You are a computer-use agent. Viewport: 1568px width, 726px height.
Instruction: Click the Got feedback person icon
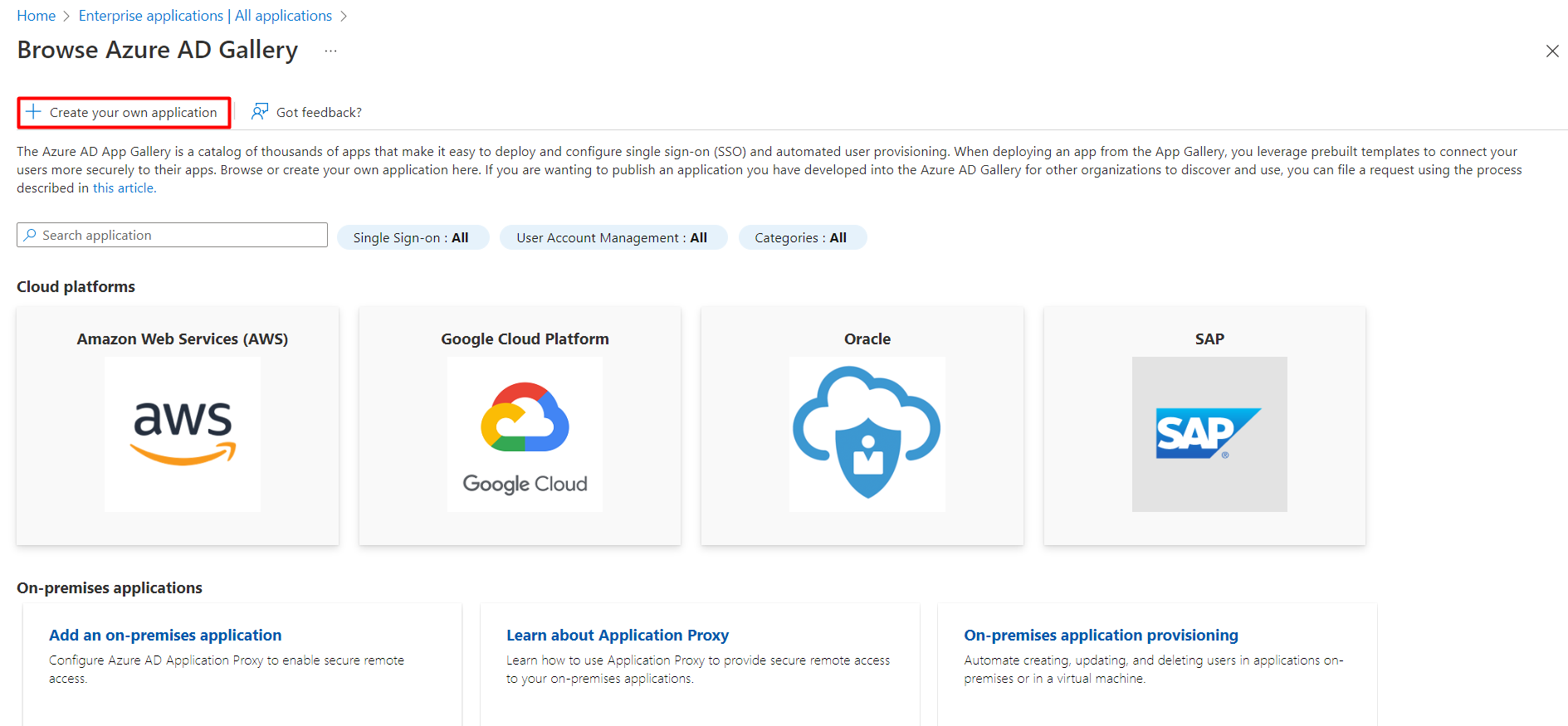[260, 112]
